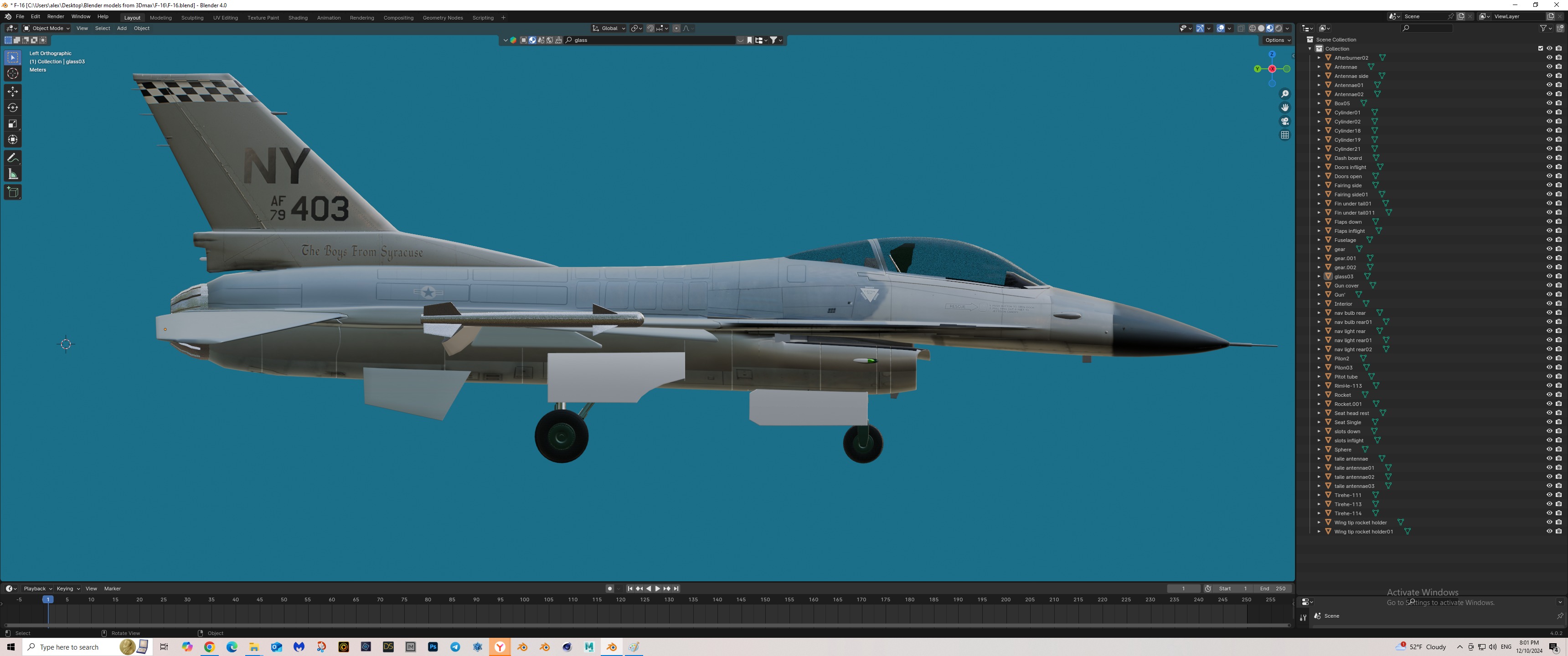Open Photoshop from the taskbar
This screenshot has height=656, width=1568.
[x=433, y=647]
